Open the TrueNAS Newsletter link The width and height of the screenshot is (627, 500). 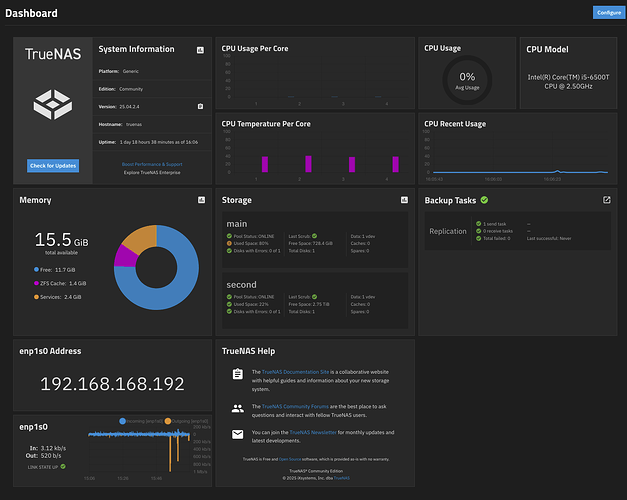[306, 431]
